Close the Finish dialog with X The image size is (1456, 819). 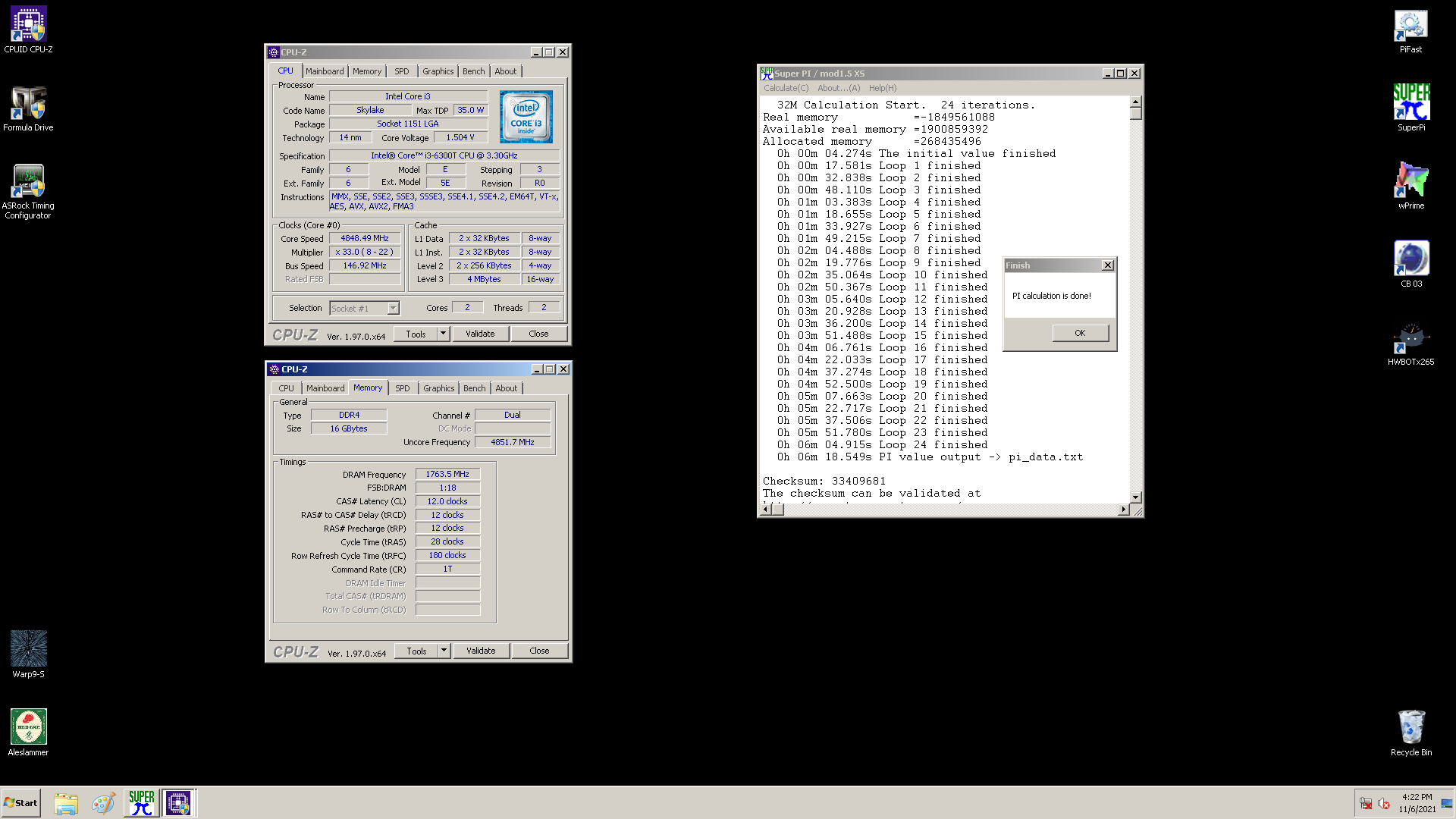[x=1108, y=265]
